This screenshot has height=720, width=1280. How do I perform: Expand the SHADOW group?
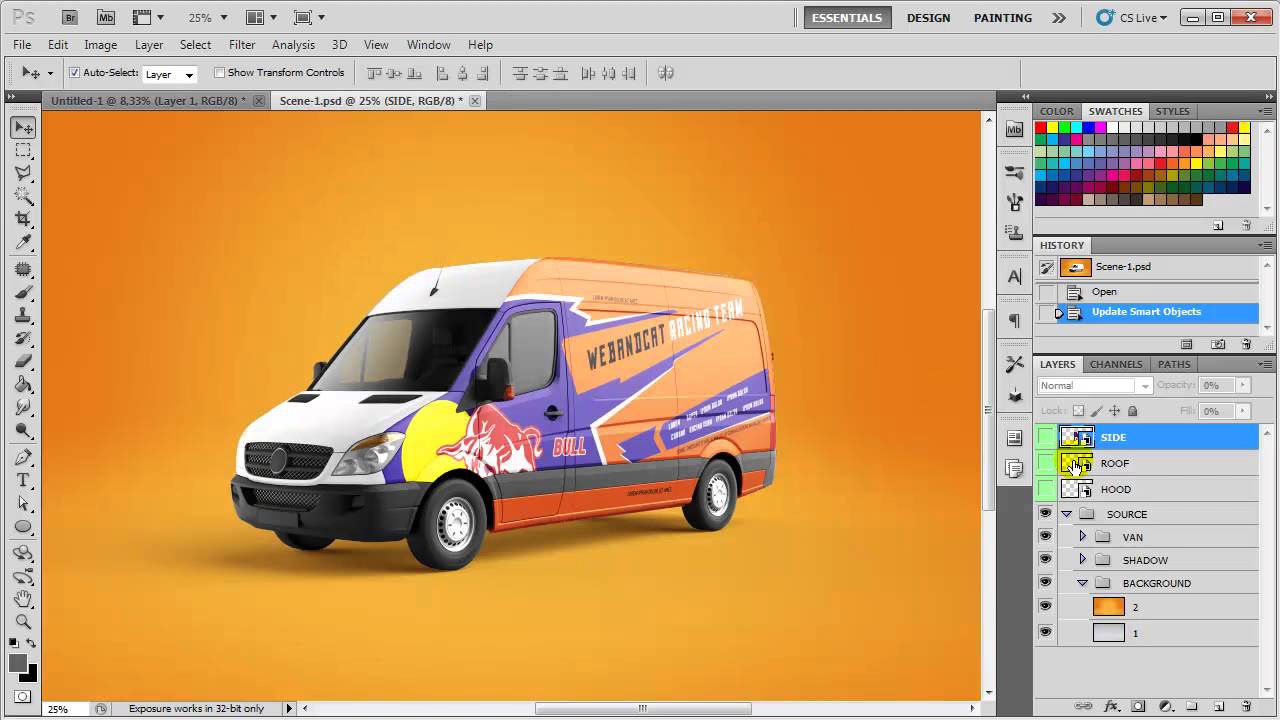pos(1082,560)
